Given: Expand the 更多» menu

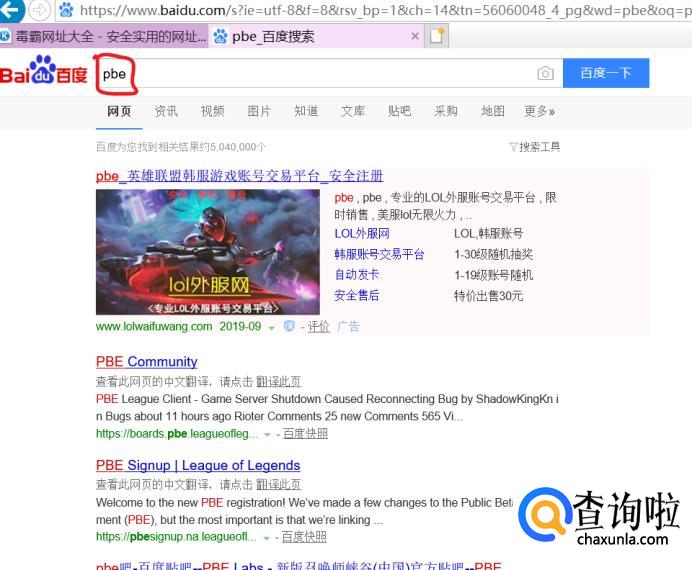Looking at the screenshot, I should (x=539, y=111).
